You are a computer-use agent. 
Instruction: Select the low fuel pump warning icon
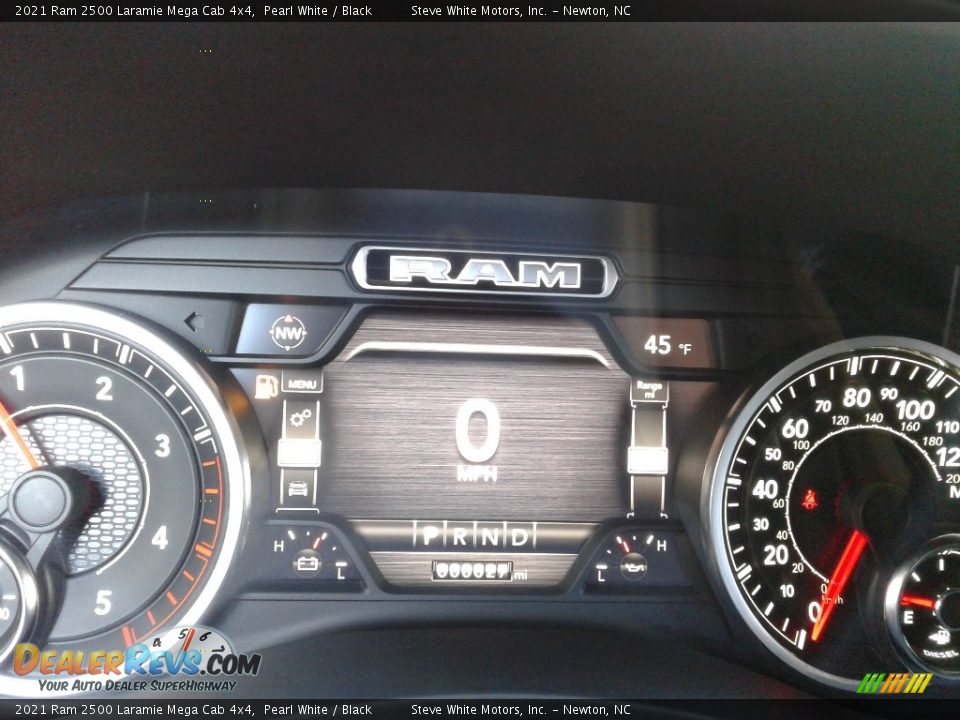[266, 386]
